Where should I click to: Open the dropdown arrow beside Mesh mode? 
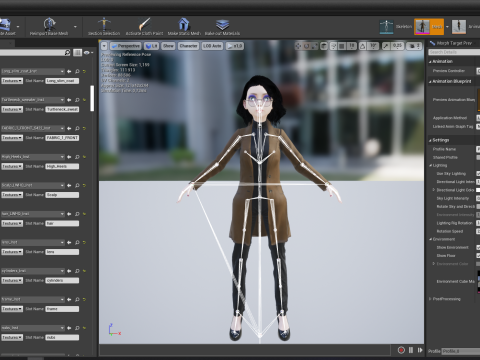[x=447, y=27]
